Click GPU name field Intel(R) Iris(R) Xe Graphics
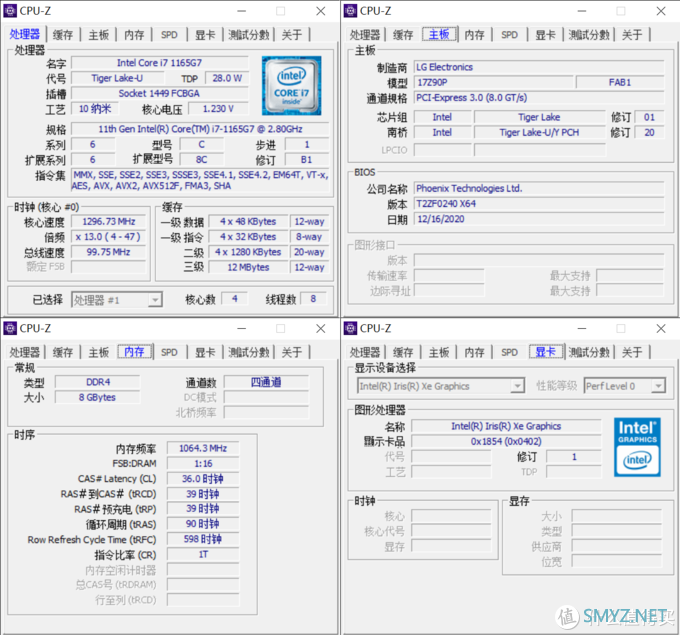 506,426
